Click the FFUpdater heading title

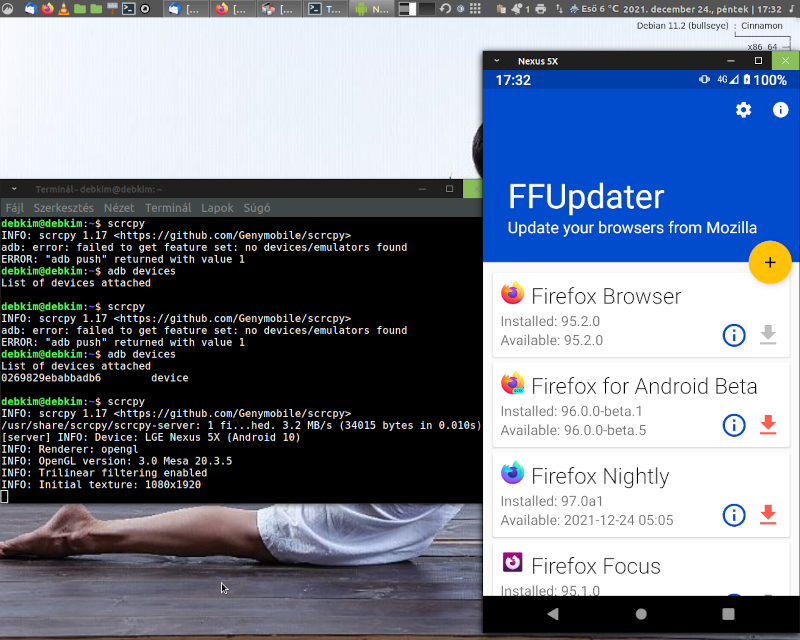point(586,196)
